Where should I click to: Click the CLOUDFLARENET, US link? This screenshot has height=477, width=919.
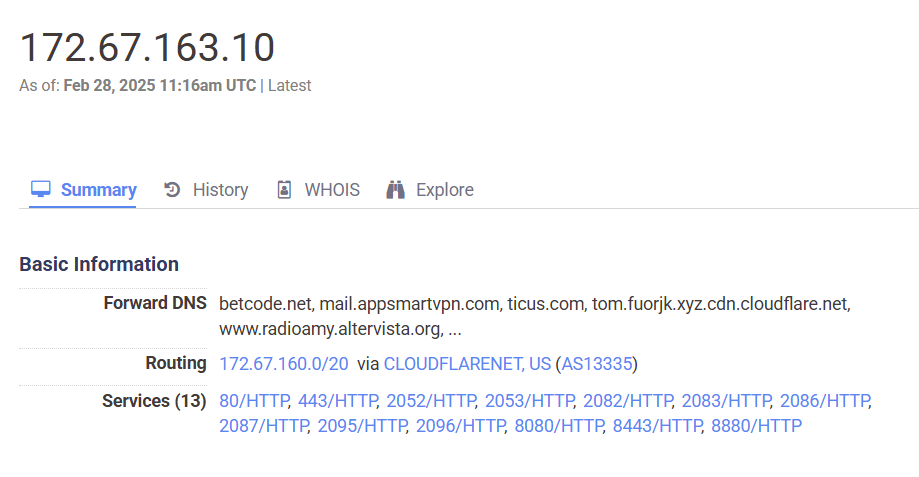(x=467, y=364)
